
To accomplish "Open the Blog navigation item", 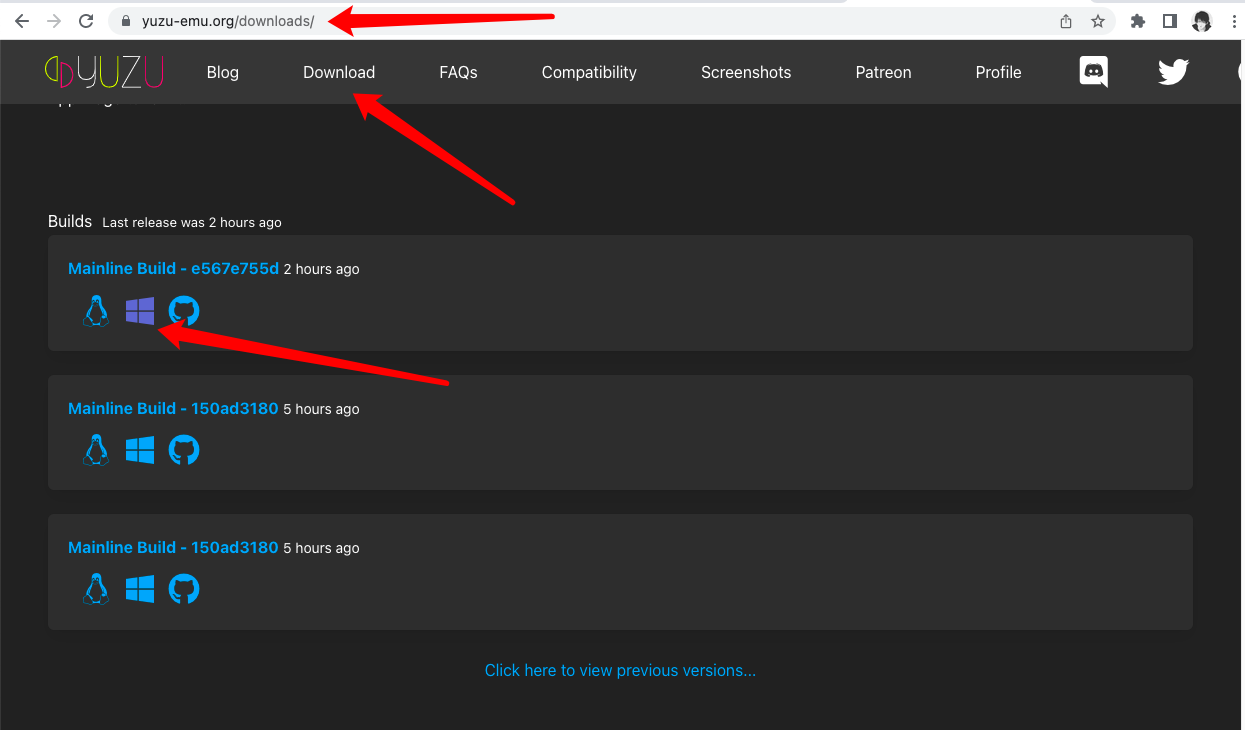I will (222, 72).
